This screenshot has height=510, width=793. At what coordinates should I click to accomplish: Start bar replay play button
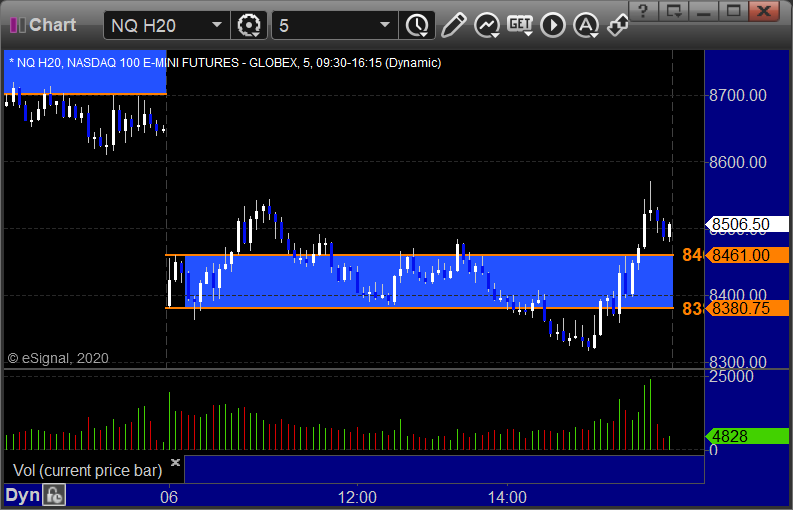pyautogui.click(x=552, y=25)
